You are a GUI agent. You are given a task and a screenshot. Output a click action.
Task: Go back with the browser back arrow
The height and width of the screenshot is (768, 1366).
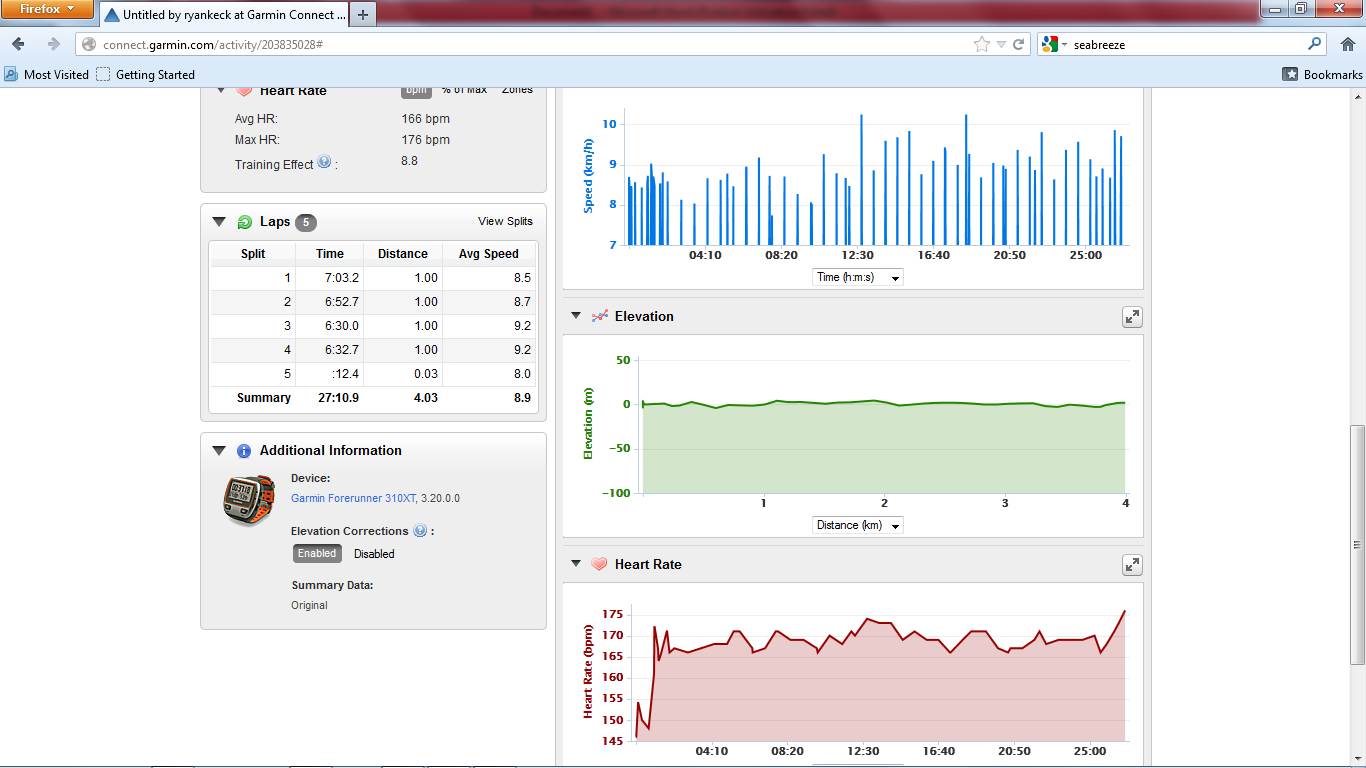(19, 44)
